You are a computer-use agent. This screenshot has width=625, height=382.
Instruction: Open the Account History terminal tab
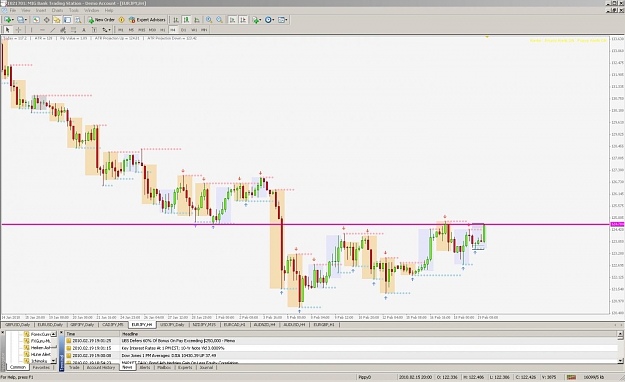pos(101,367)
